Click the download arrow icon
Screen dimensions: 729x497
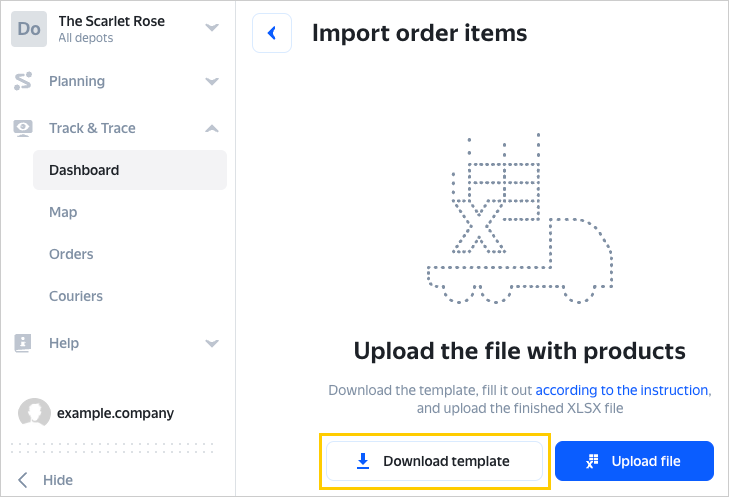tap(363, 461)
